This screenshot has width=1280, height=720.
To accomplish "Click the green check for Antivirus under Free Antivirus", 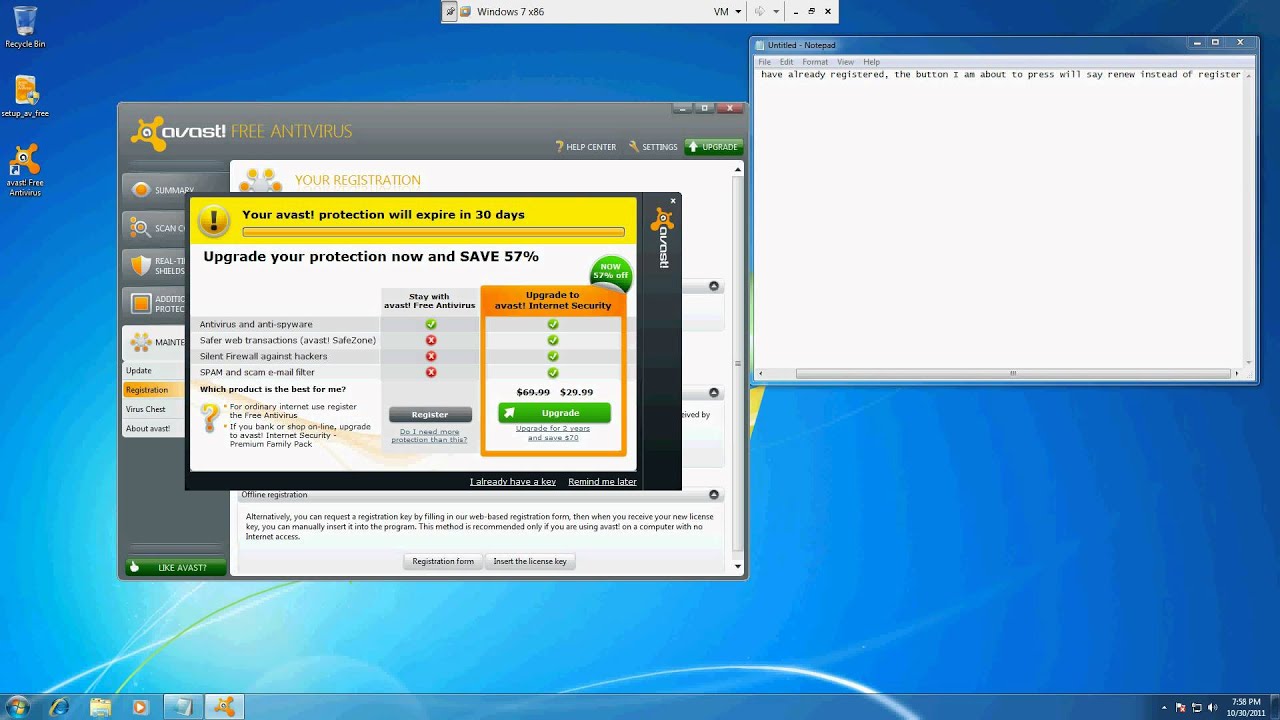I will [431, 324].
